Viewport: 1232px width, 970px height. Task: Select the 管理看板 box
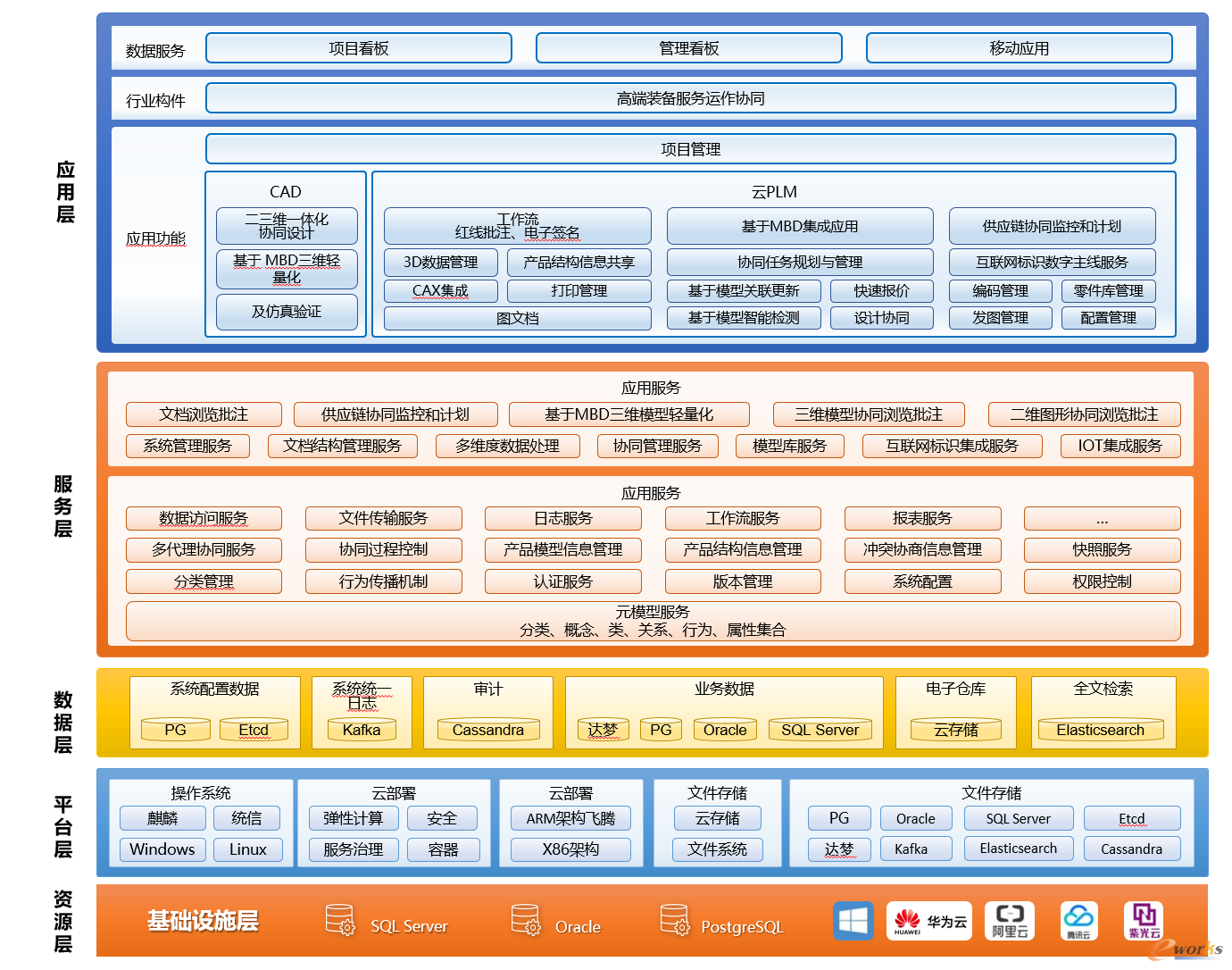point(689,48)
